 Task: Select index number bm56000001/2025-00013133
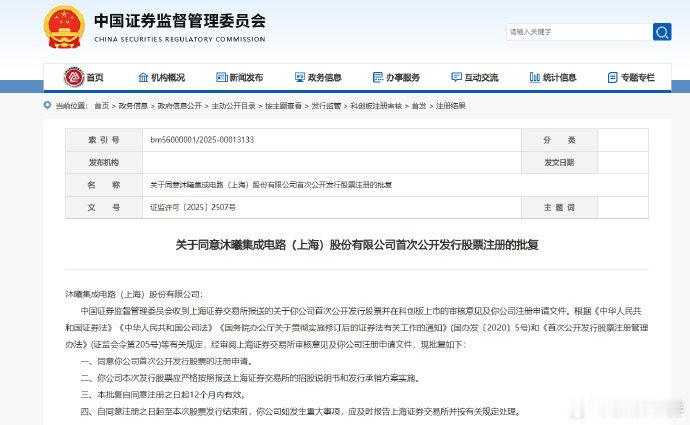click(202, 139)
